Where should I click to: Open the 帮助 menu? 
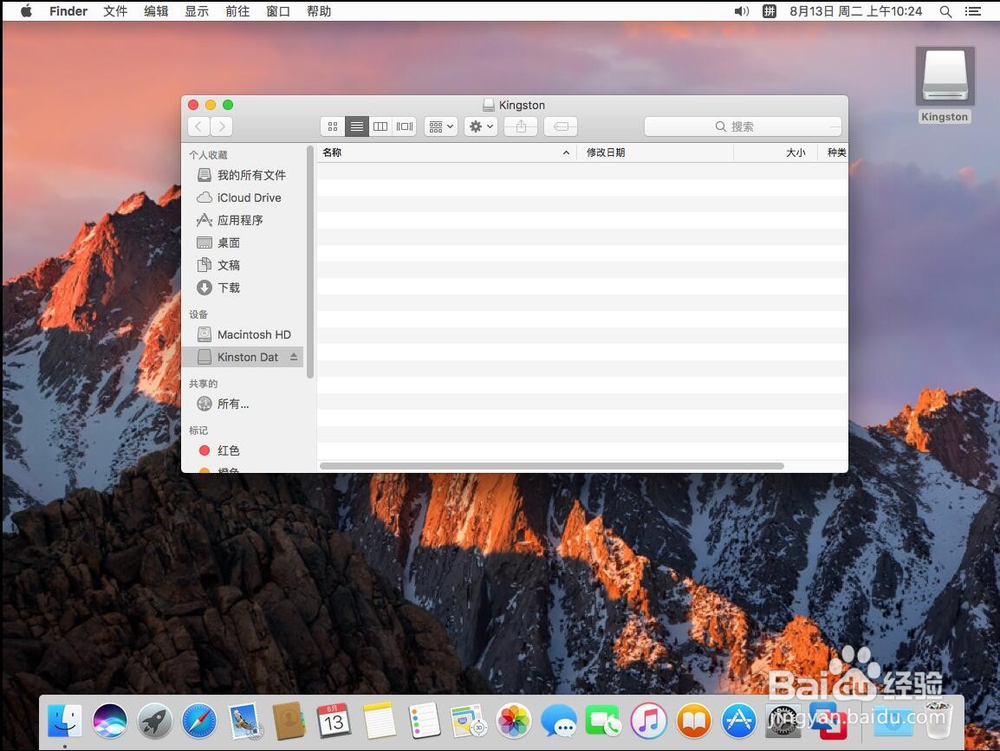(319, 11)
